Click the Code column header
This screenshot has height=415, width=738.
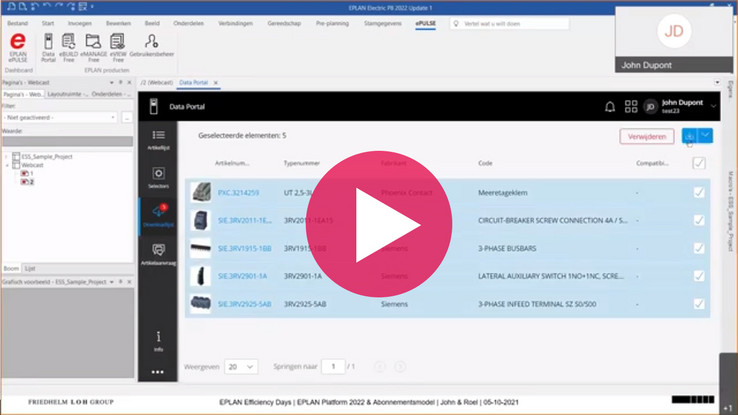coord(485,163)
